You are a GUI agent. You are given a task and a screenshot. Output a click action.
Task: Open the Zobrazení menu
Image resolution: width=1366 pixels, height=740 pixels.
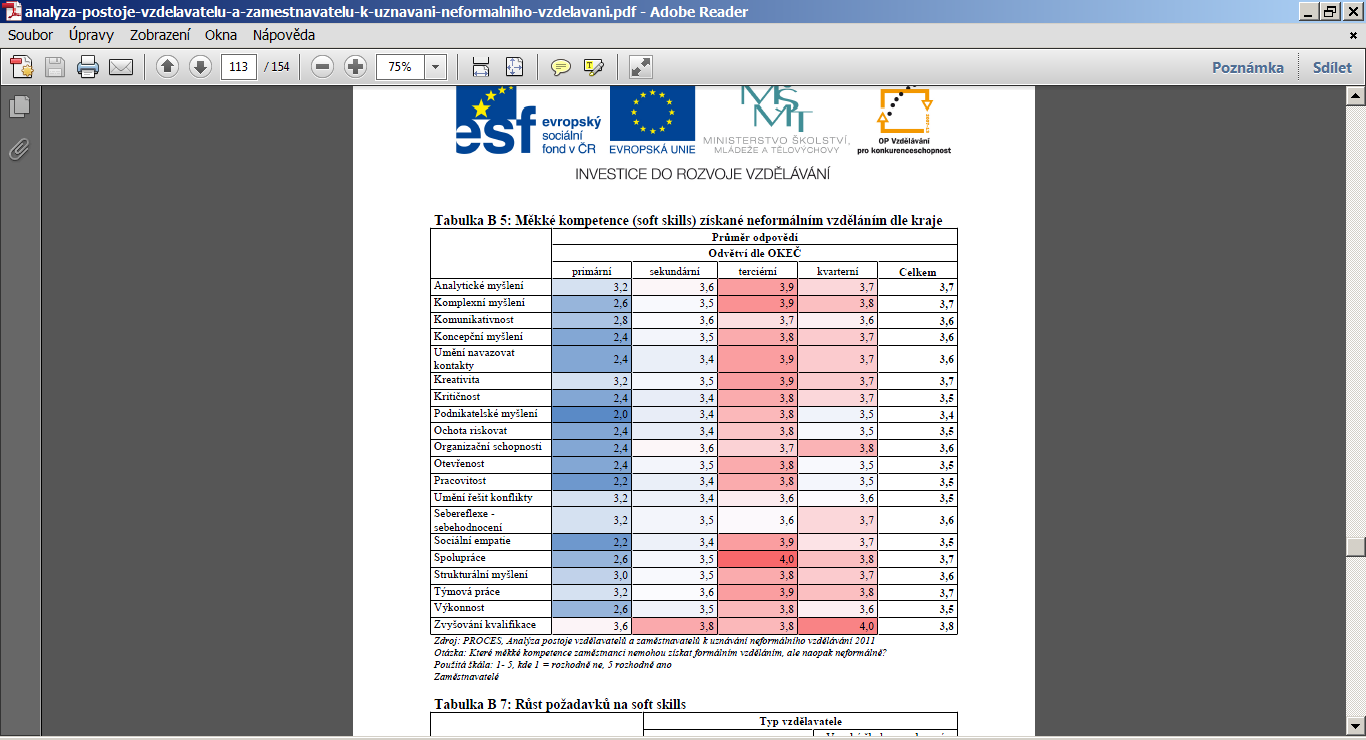pyautogui.click(x=160, y=35)
